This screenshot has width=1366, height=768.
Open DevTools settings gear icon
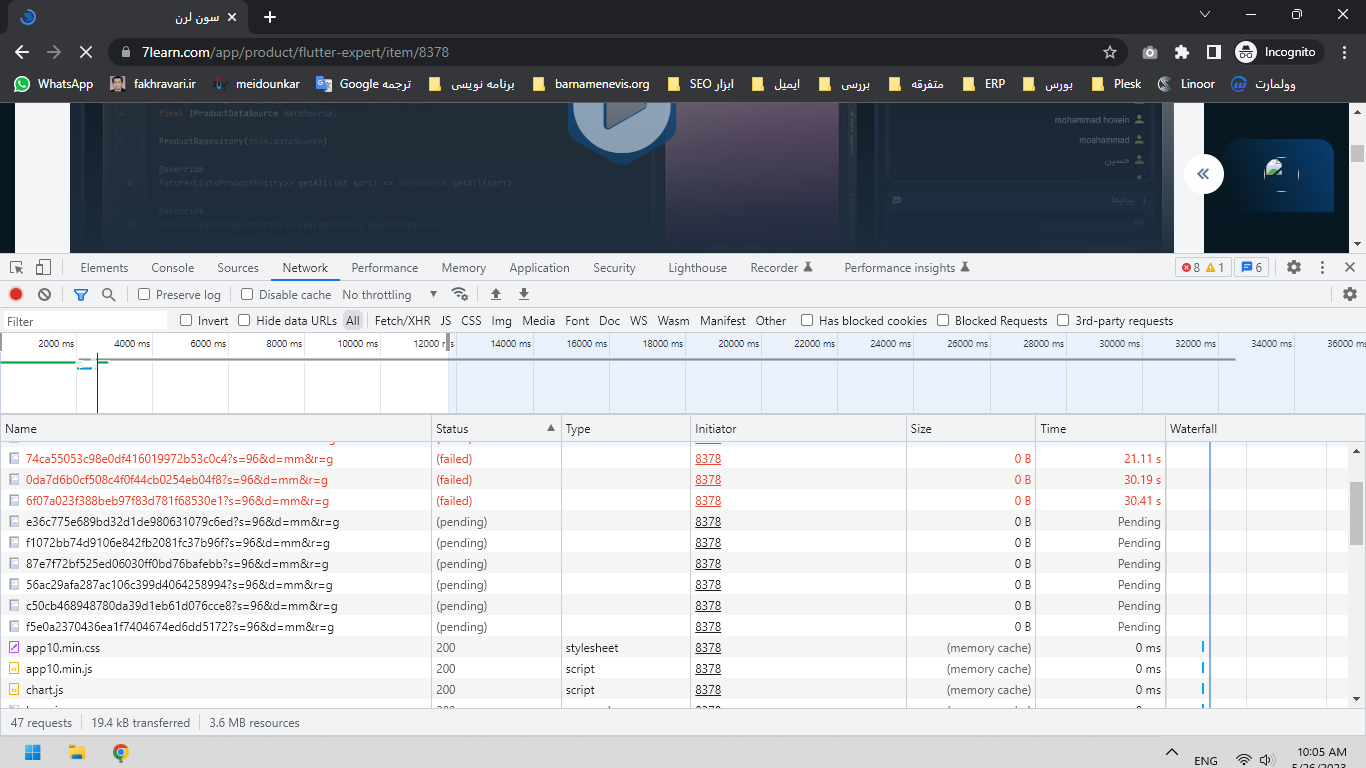click(x=1294, y=267)
